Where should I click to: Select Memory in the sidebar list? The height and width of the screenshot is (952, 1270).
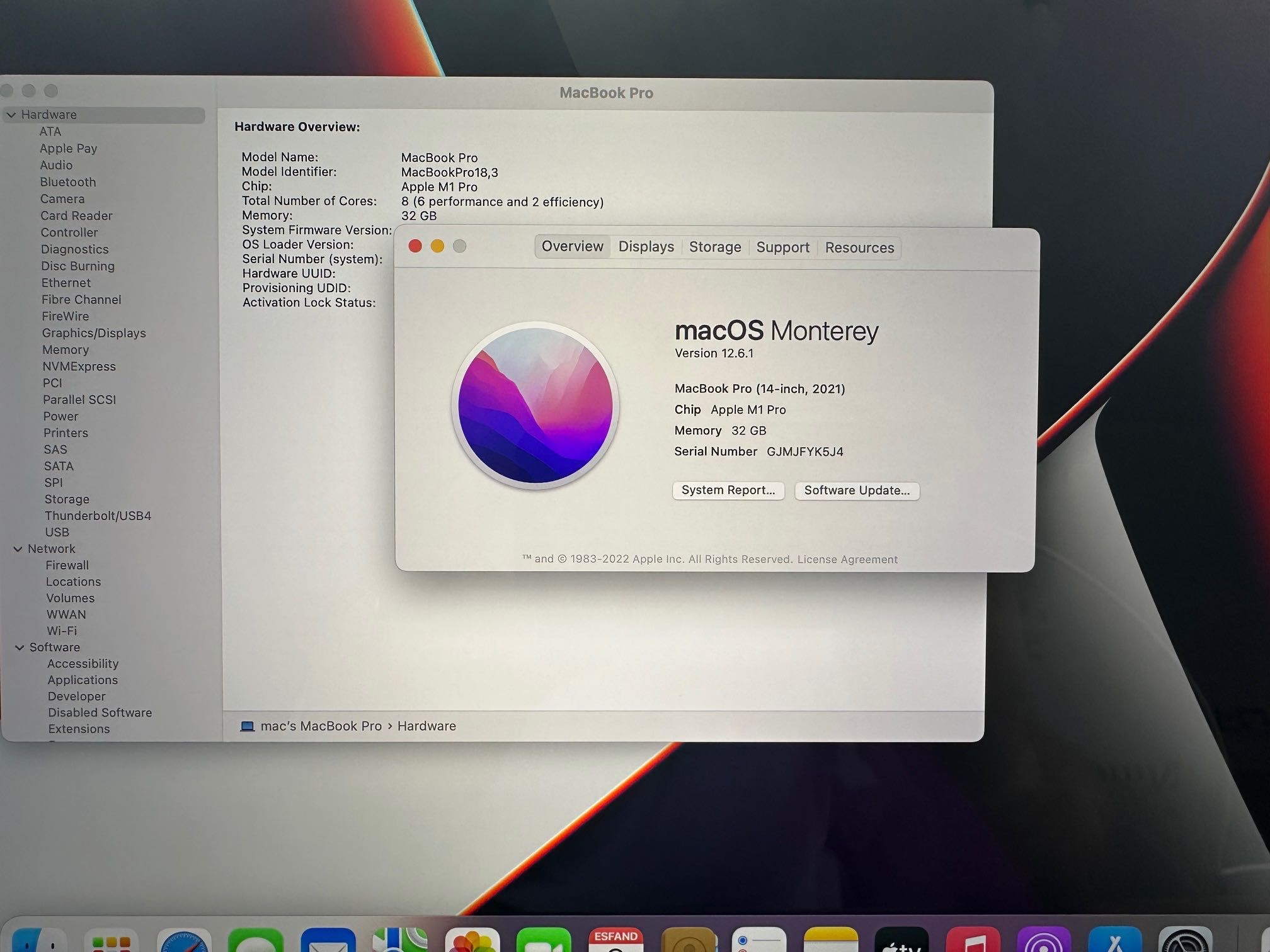pos(66,349)
